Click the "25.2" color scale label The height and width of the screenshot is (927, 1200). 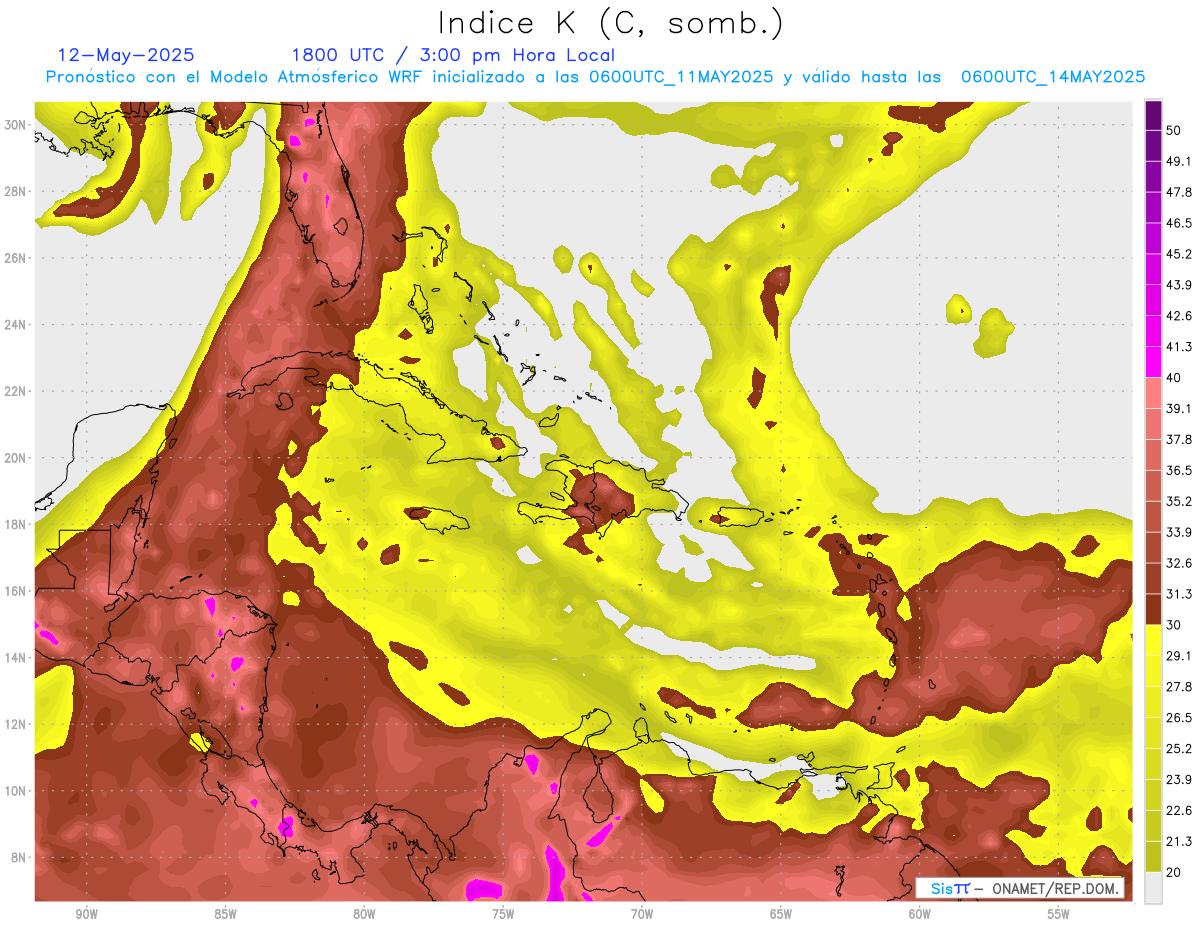click(1179, 749)
